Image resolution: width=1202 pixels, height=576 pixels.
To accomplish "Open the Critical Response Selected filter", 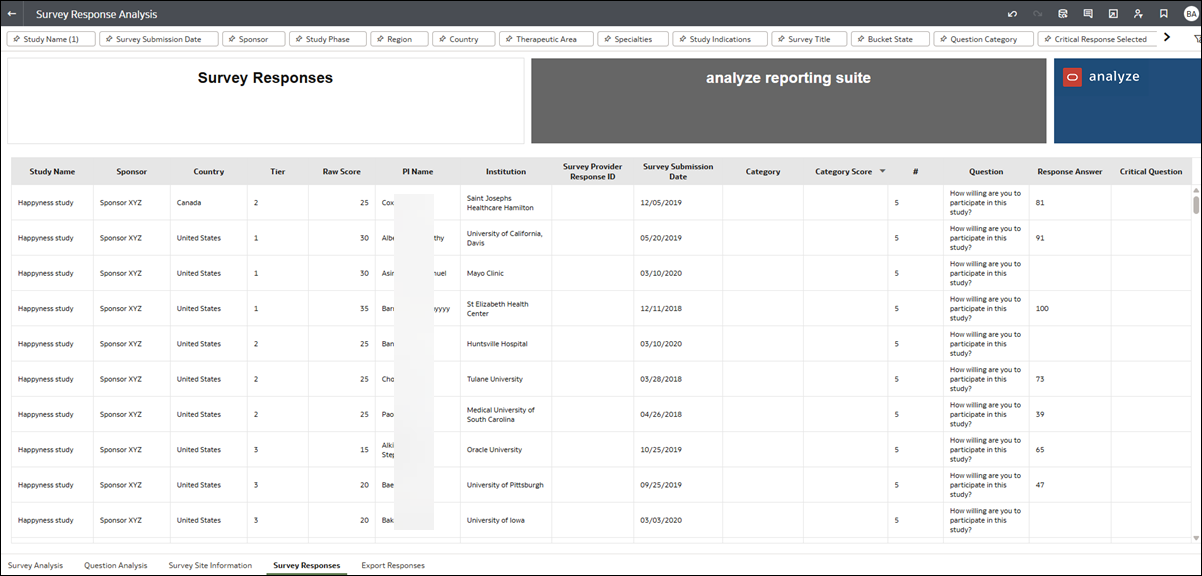I will pos(1099,39).
